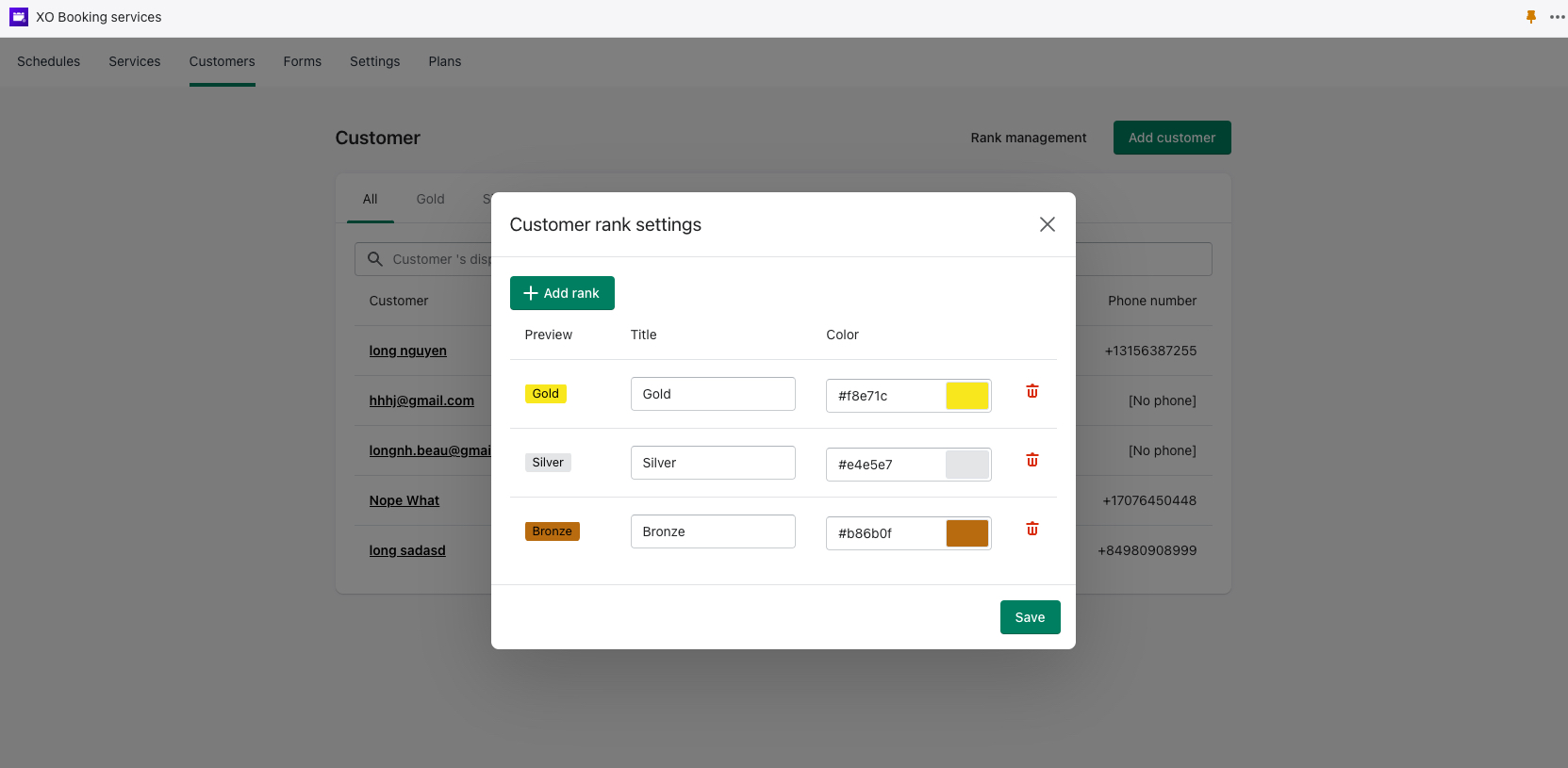The width and height of the screenshot is (1568, 768).
Task: Open customer Nope What
Action: [404, 500]
